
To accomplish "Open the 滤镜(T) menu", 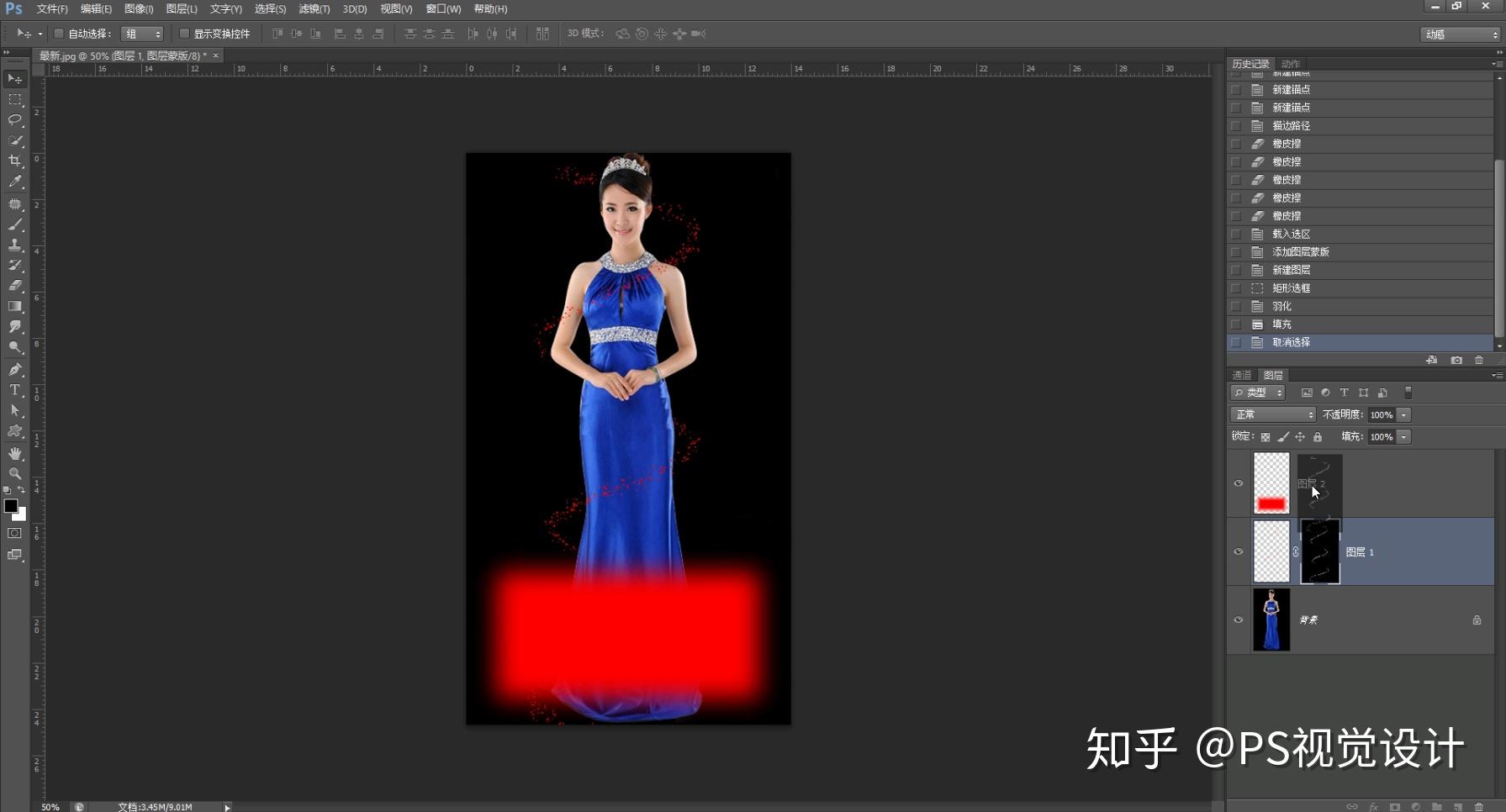I will (x=314, y=8).
